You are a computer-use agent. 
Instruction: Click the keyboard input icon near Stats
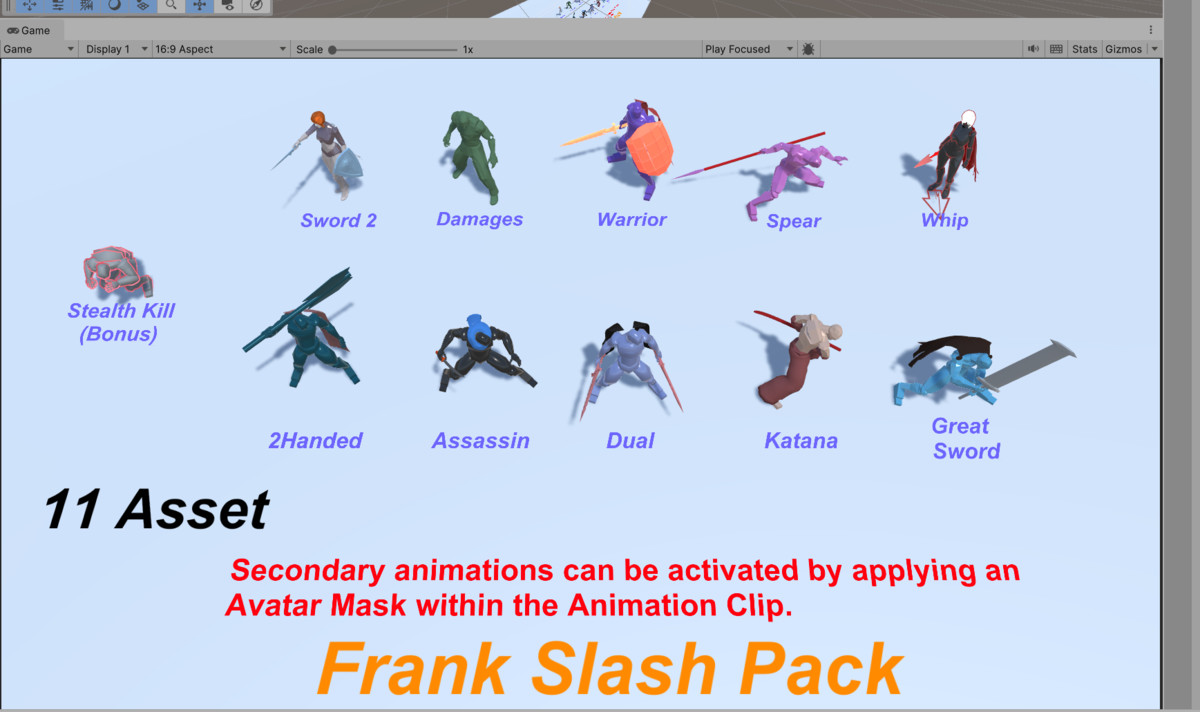pyautogui.click(x=1056, y=49)
